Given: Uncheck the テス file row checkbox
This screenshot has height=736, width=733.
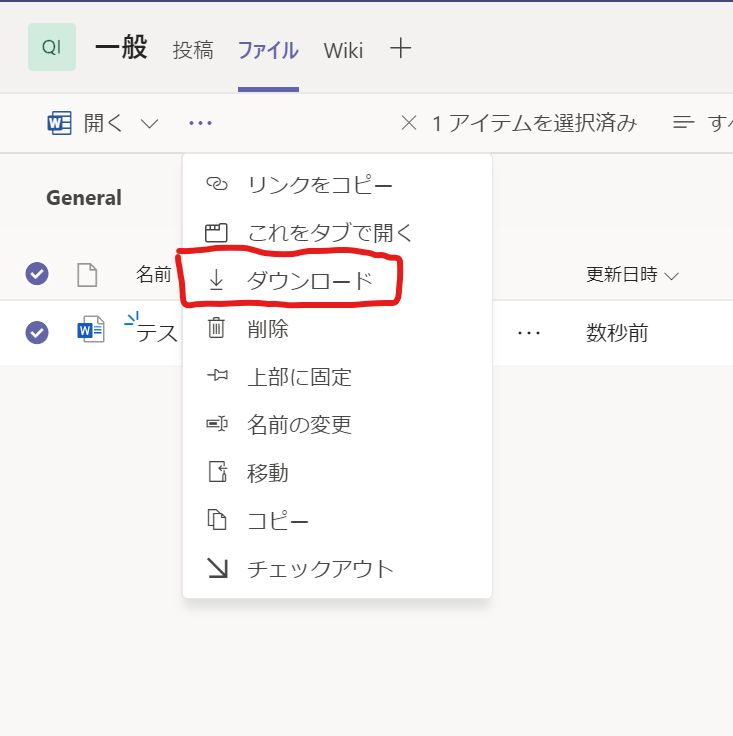Looking at the screenshot, I should click(37, 333).
